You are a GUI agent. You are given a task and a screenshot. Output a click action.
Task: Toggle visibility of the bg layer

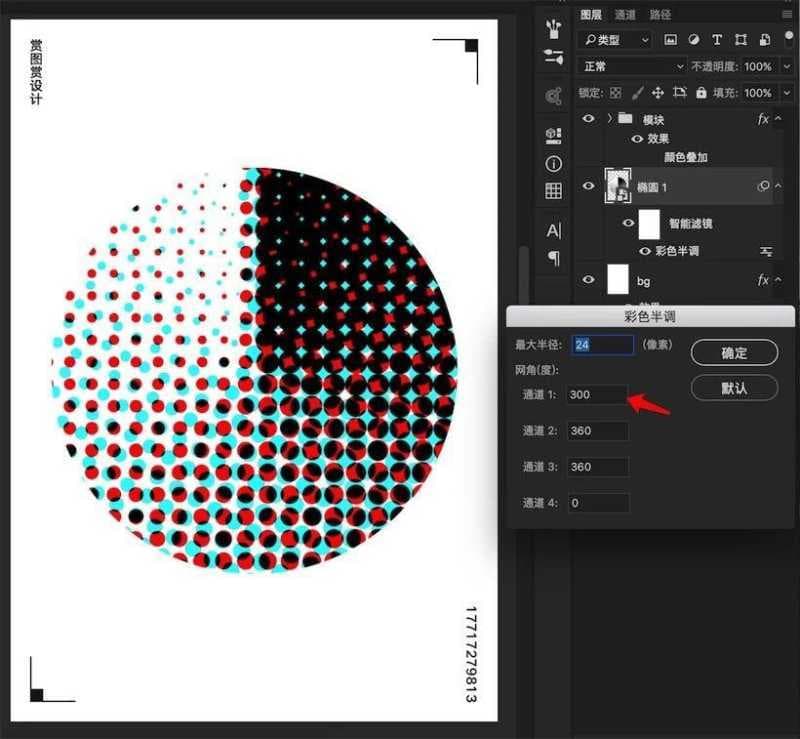[x=589, y=281]
